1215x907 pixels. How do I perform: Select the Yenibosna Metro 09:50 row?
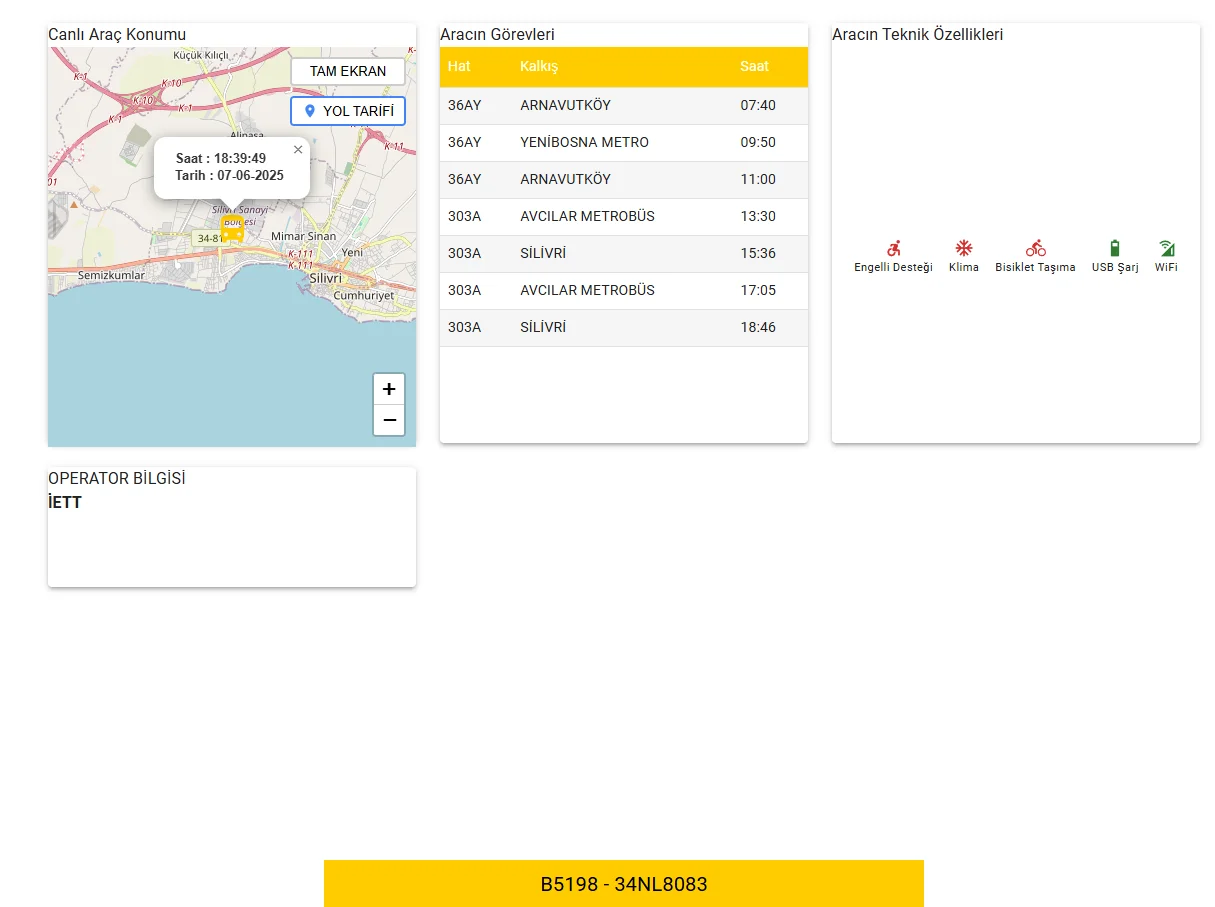pyautogui.click(x=623, y=143)
